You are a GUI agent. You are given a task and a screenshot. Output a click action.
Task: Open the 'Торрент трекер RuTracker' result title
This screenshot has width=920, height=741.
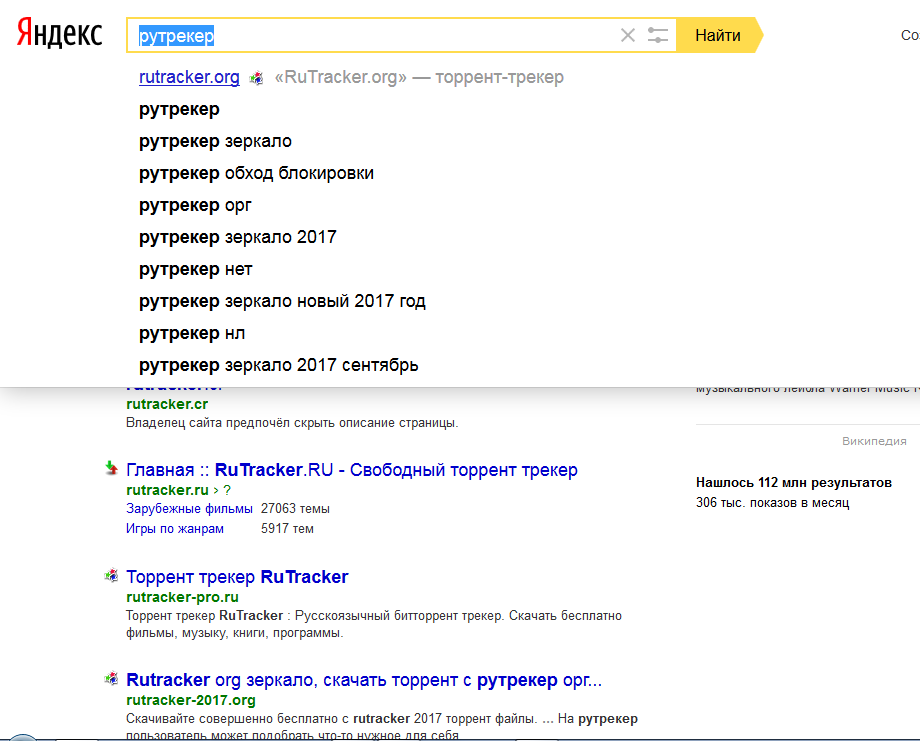click(x=237, y=577)
